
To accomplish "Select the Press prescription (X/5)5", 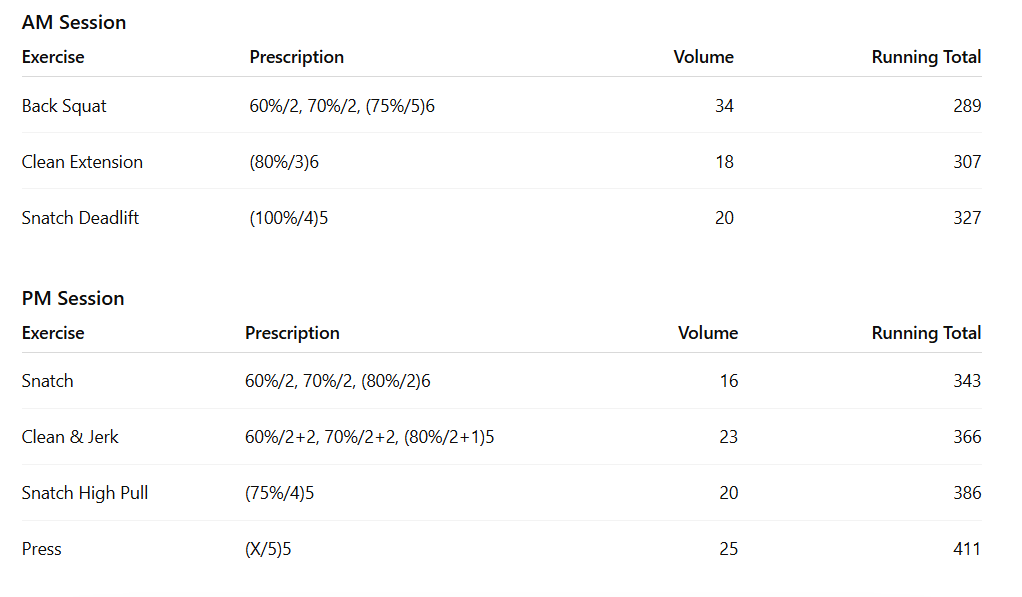I will (x=268, y=549).
